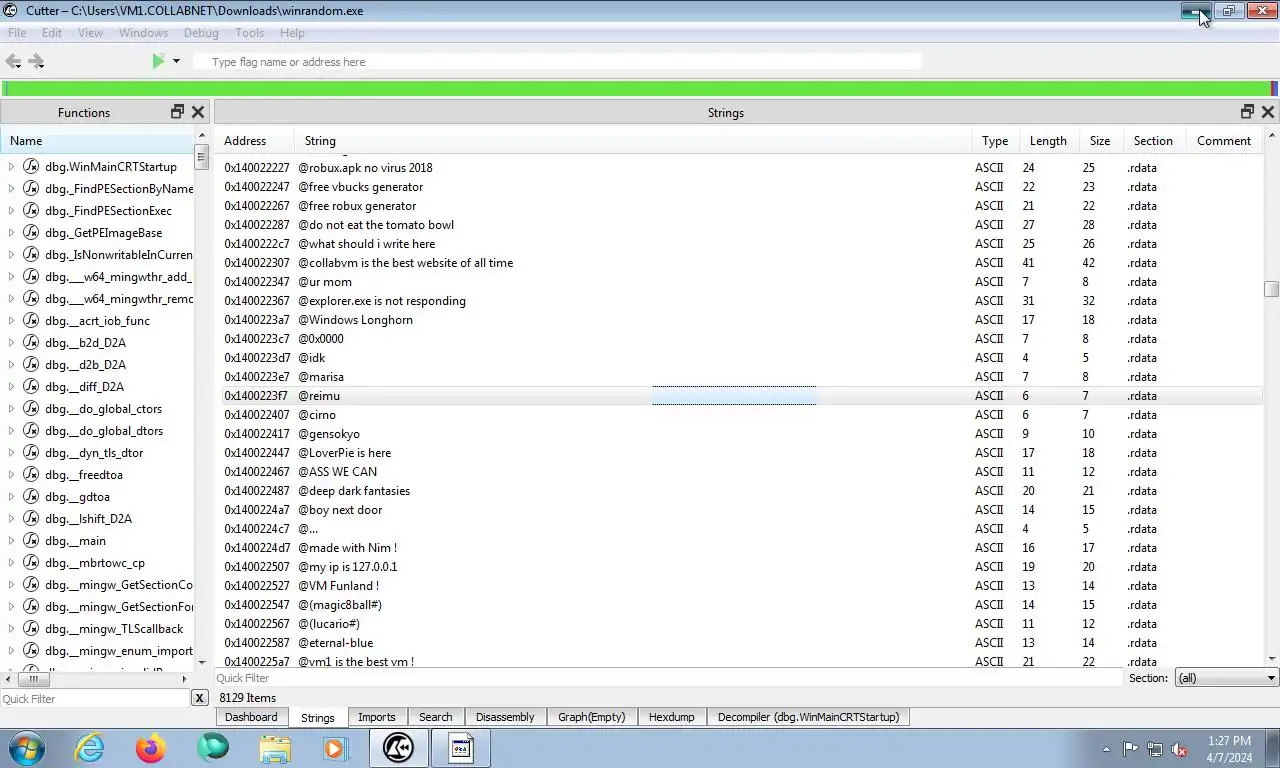Click the green binary overview navigation bar

tap(640, 89)
